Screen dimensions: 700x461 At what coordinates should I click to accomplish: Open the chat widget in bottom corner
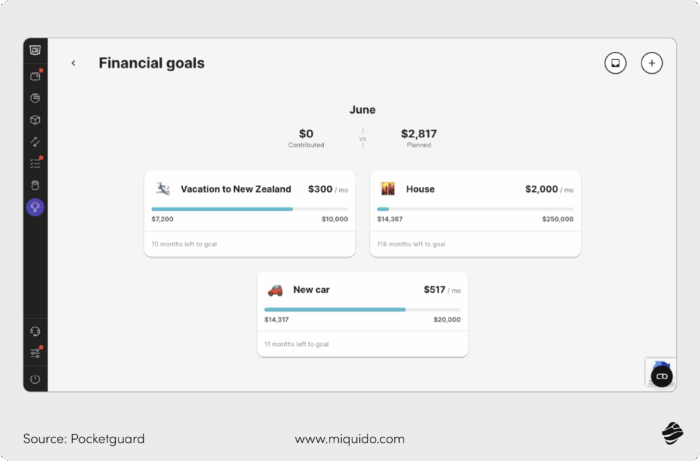661,375
